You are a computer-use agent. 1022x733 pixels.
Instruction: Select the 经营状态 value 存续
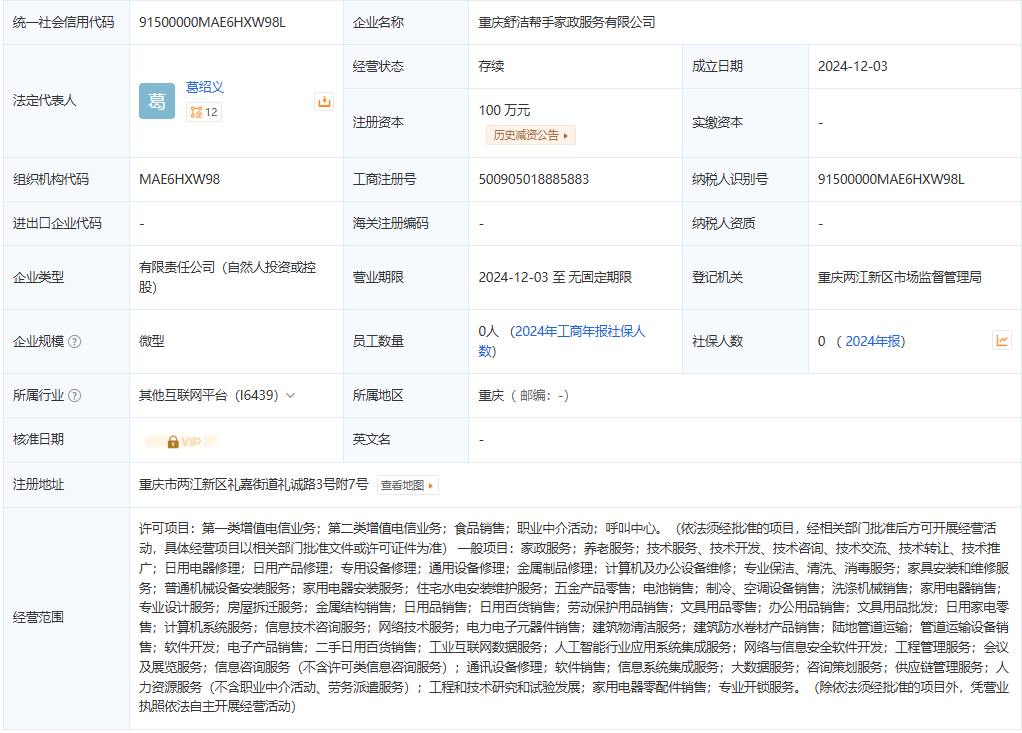(491, 66)
